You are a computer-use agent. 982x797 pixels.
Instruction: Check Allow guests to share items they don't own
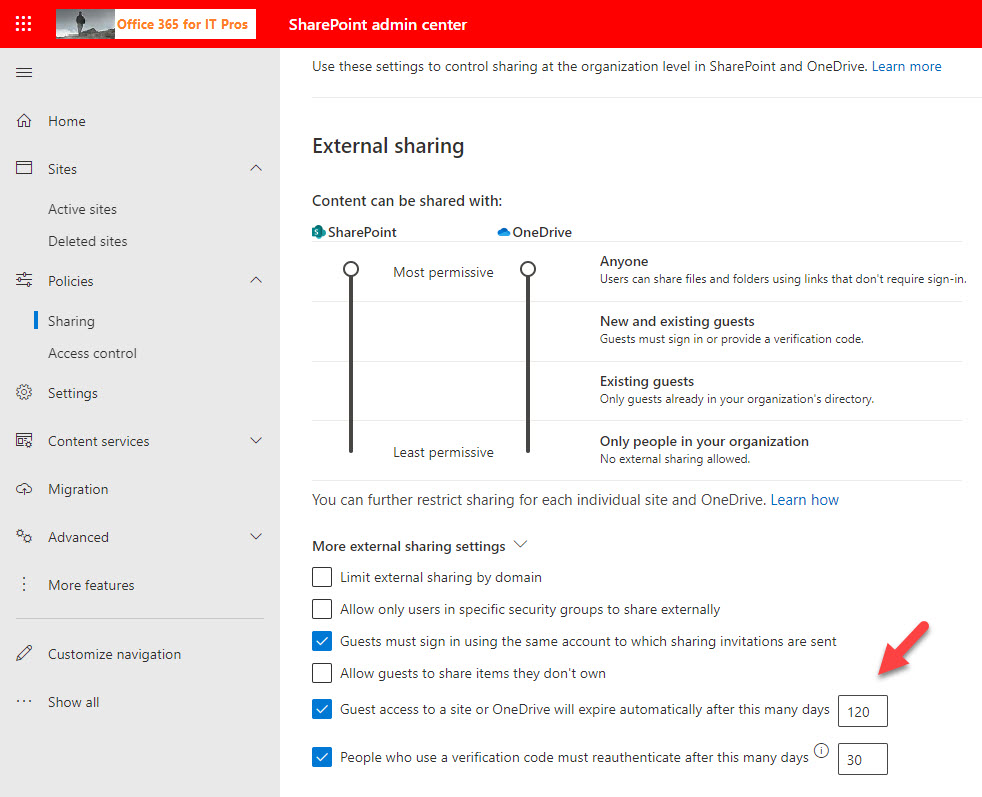pyautogui.click(x=322, y=673)
